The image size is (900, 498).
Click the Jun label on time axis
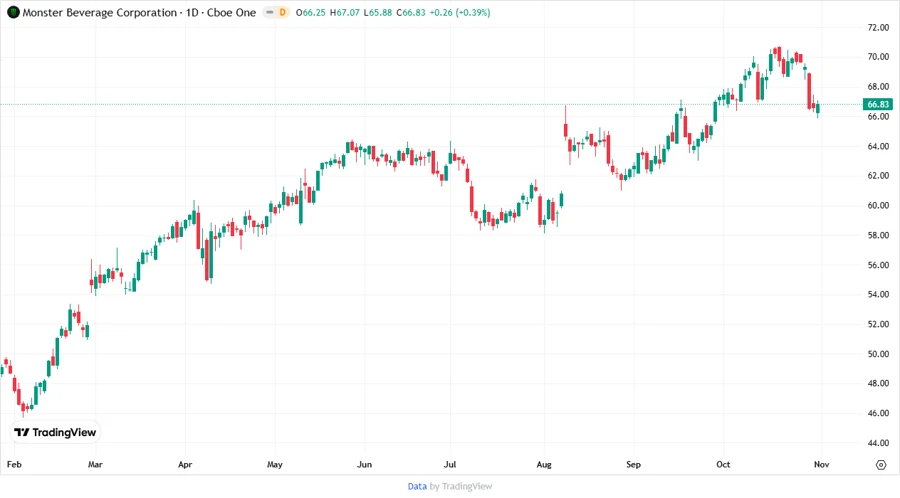(x=364, y=464)
